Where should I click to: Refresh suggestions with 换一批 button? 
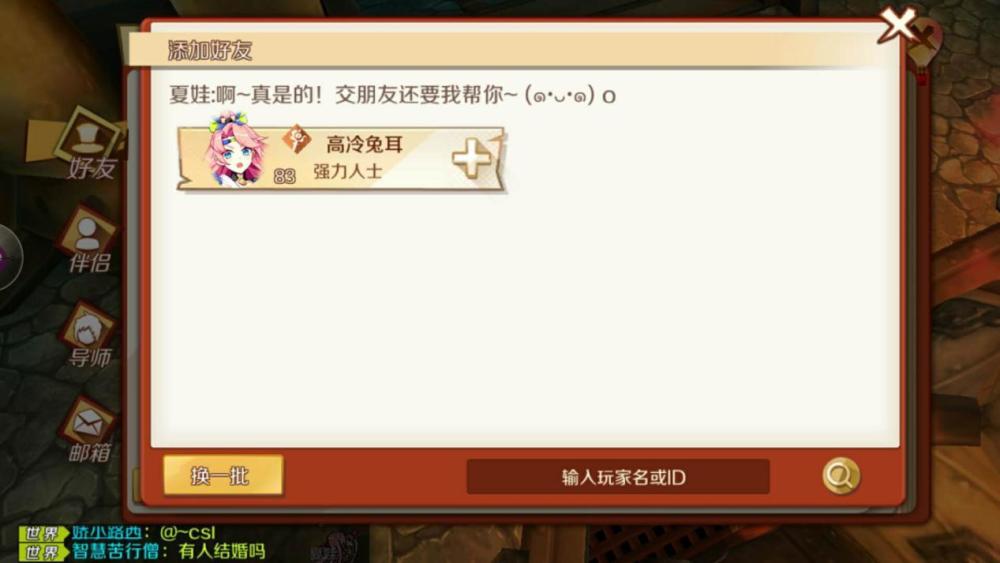[223, 475]
